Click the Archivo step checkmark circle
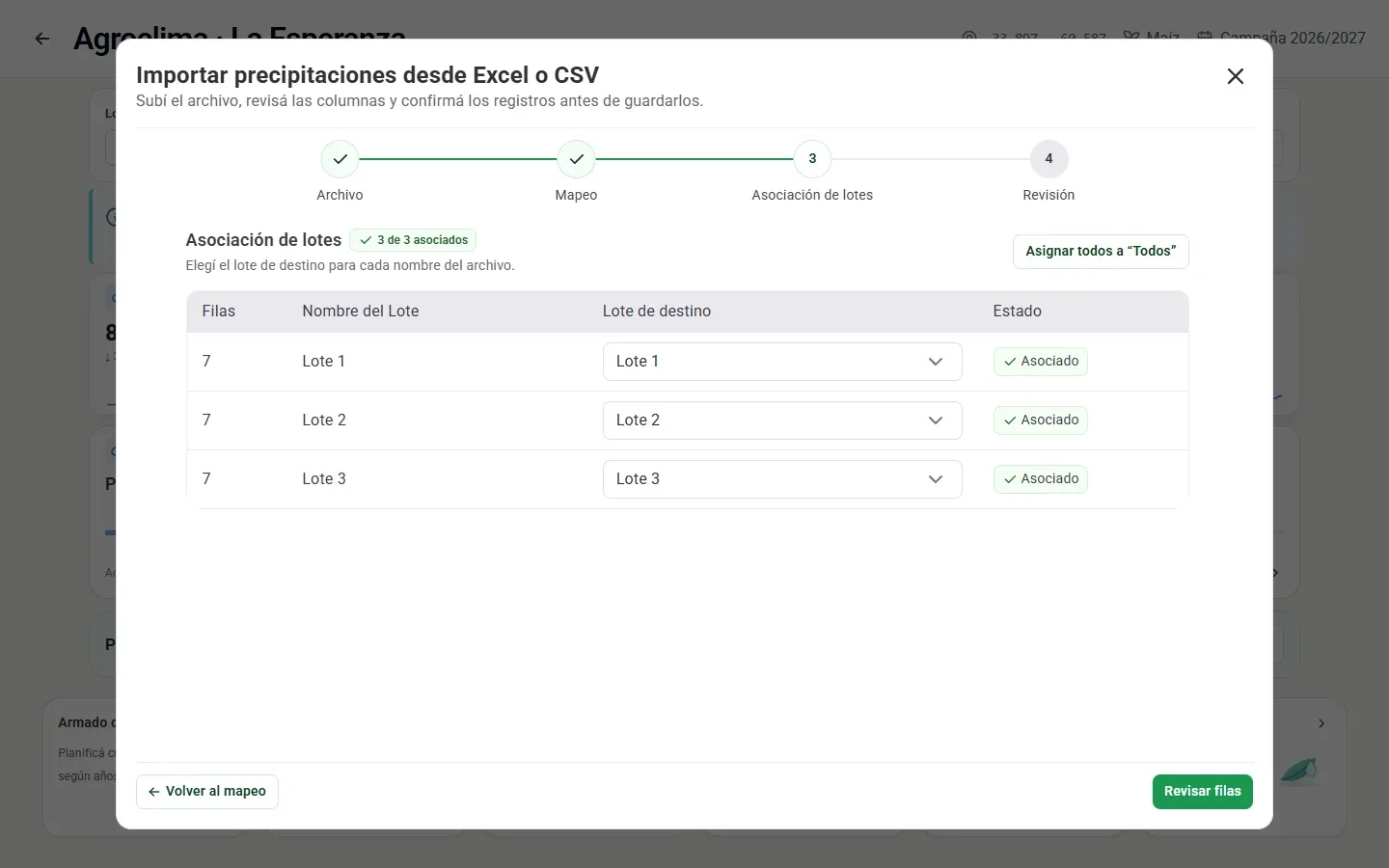 click(x=340, y=159)
